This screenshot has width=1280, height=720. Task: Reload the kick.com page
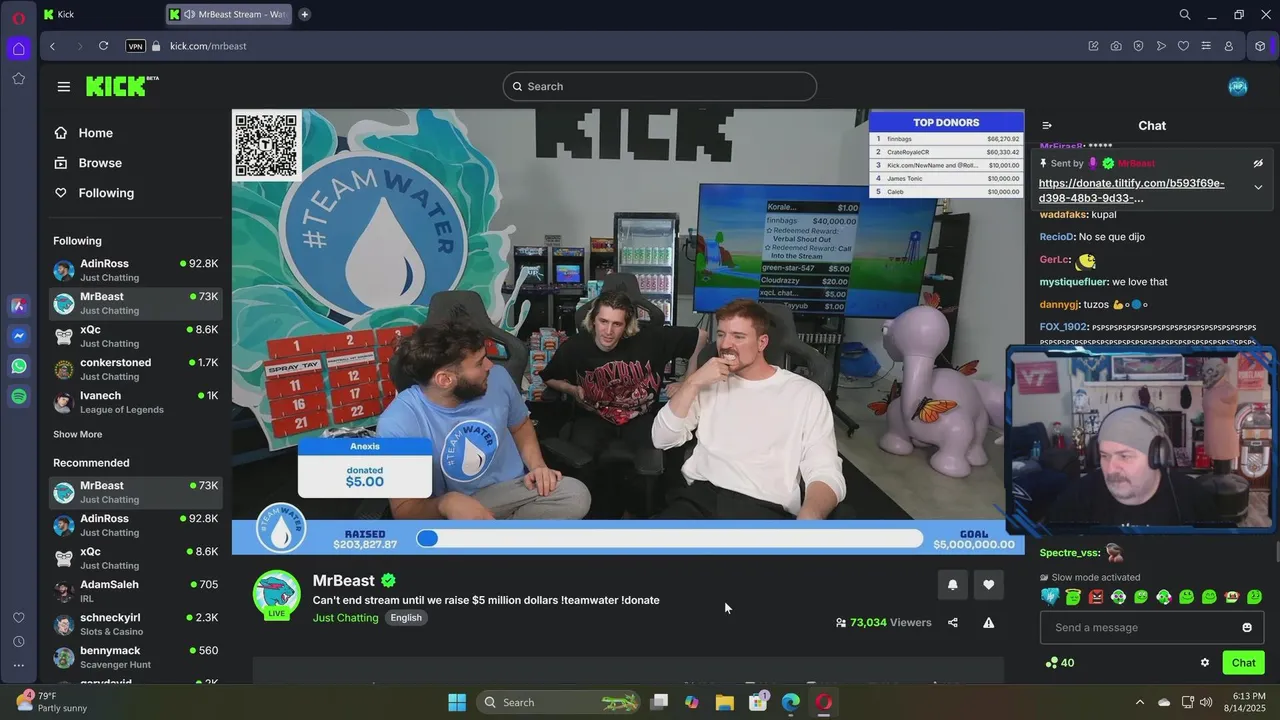coord(103,46)
